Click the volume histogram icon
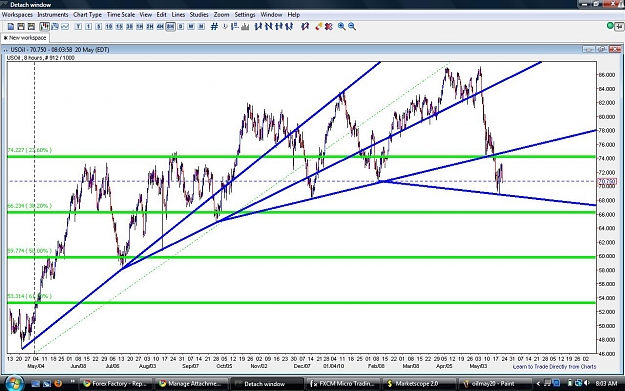The width and height of the screenshot is (625, 391). click(245, 27)
